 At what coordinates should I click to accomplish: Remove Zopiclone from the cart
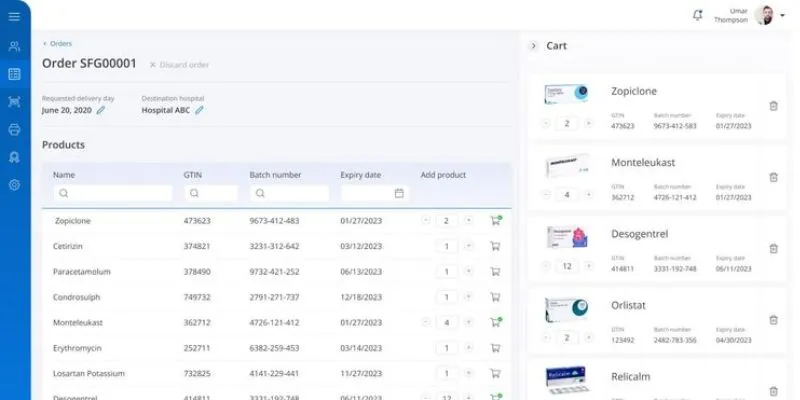tap(773, 106)
